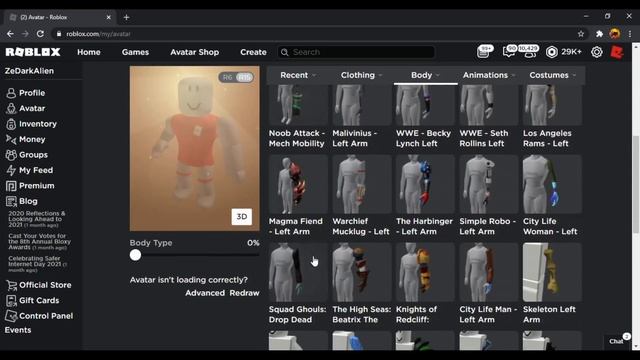Adjust the Body Type slider handle

coord(136,255)
